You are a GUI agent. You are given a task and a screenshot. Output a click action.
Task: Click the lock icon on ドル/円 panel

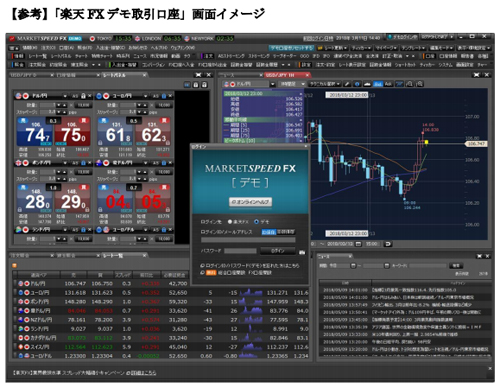point(83,96)
